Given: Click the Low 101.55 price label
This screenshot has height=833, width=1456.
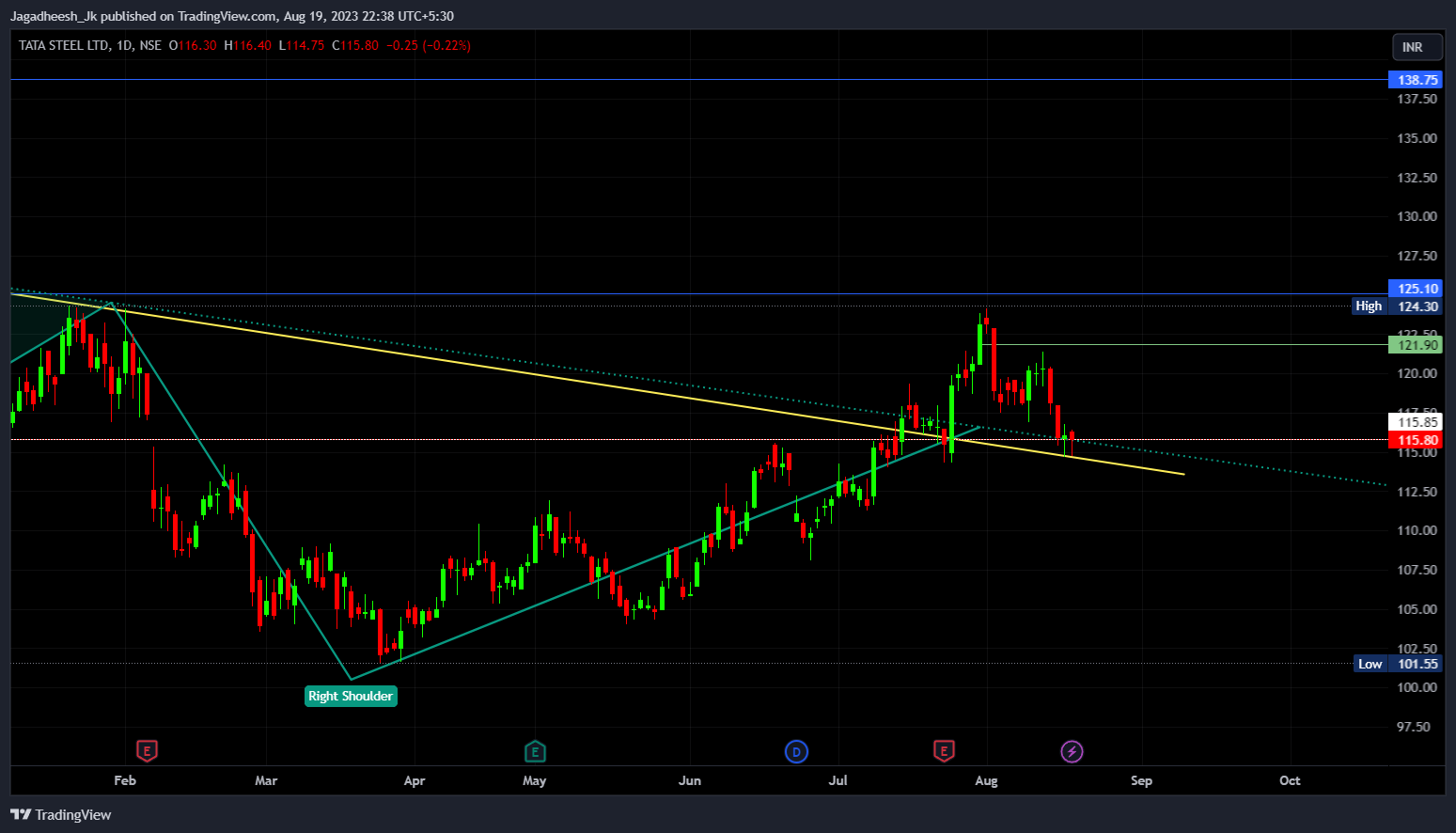Looking at the screenshot, I should pos(1398,664).
